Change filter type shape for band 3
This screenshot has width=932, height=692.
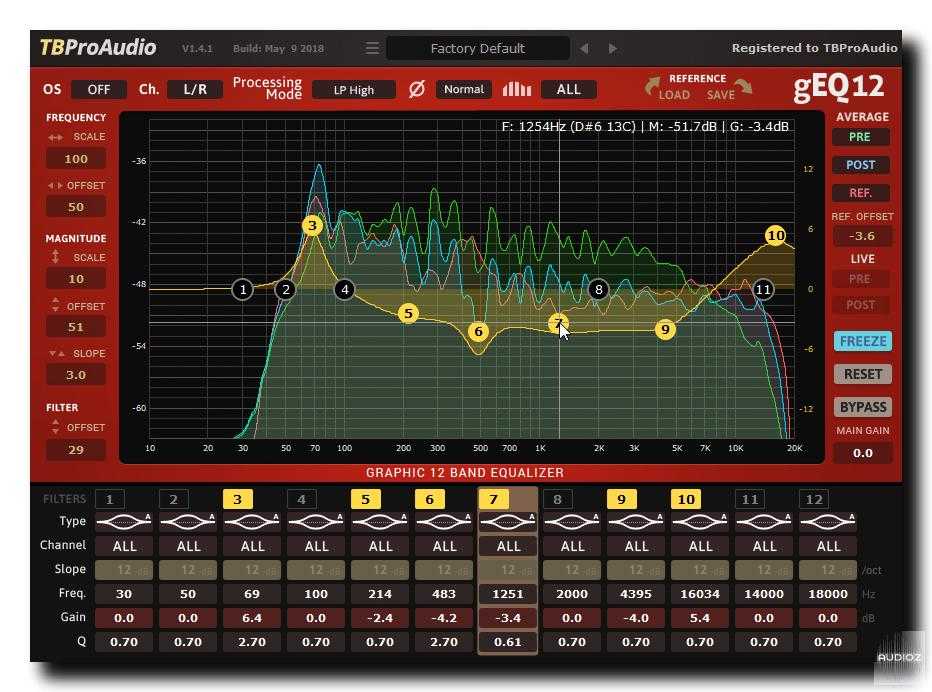(x=252, y=521)
